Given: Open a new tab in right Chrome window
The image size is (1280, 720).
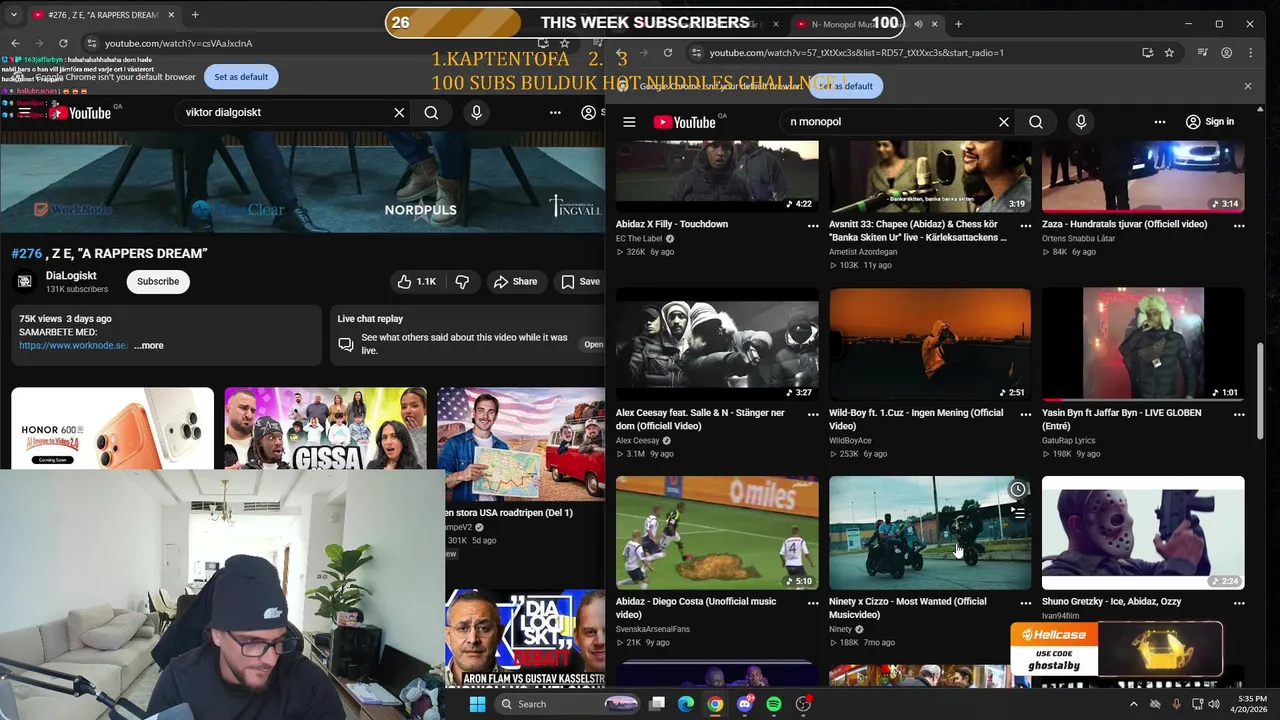Looking at the screenshot, I should pyautogui.click(x=958, y=24).
